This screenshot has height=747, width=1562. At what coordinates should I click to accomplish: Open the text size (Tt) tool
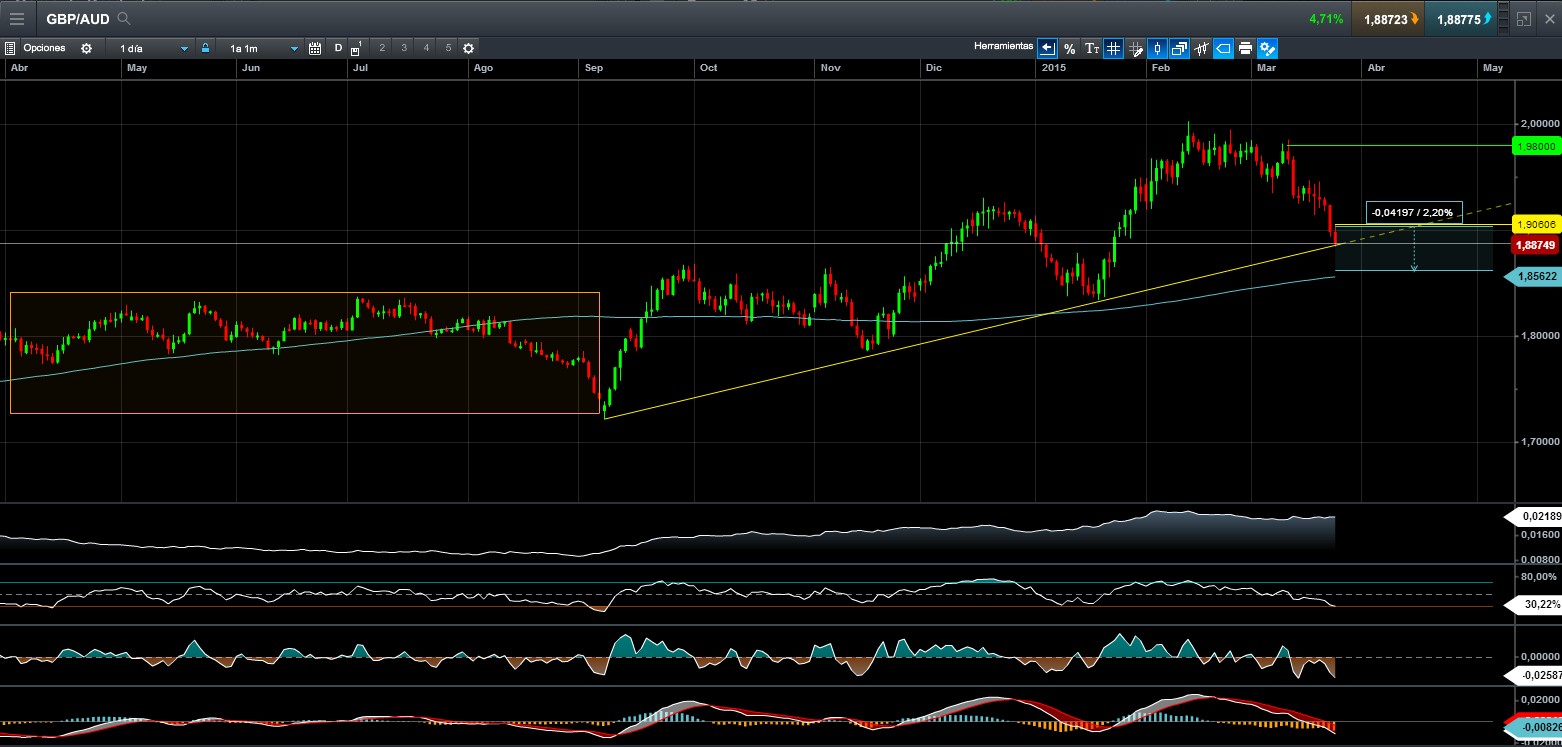pyautogui.click(x=1092, y=48)
